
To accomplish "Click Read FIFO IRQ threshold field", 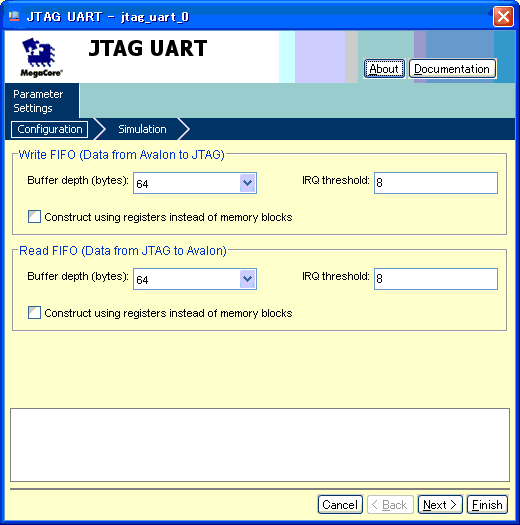I will [x=436, y=279].
